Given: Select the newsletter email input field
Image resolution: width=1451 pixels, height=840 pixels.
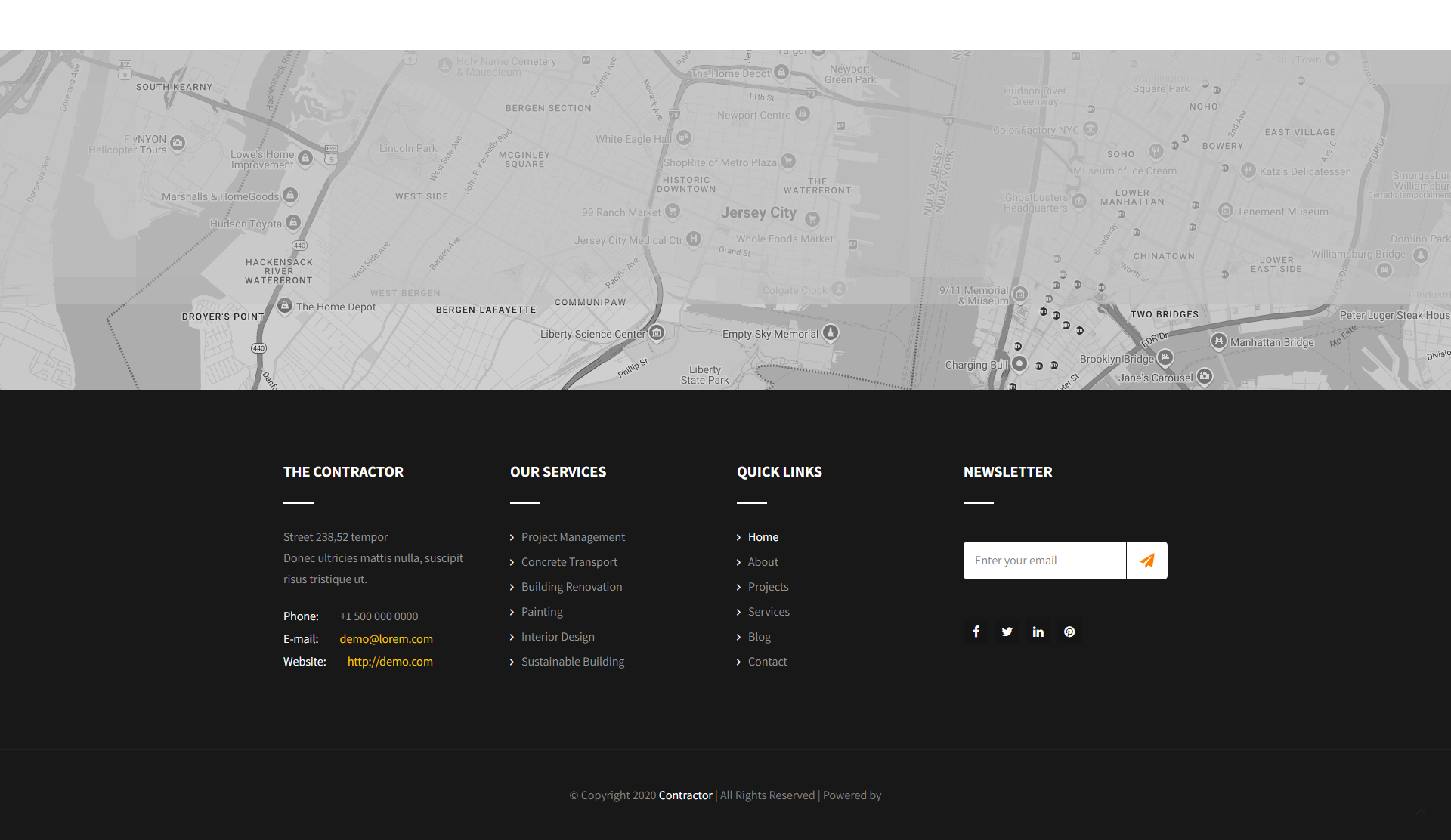Looking at the screenshot, I should coord(1044,559).
